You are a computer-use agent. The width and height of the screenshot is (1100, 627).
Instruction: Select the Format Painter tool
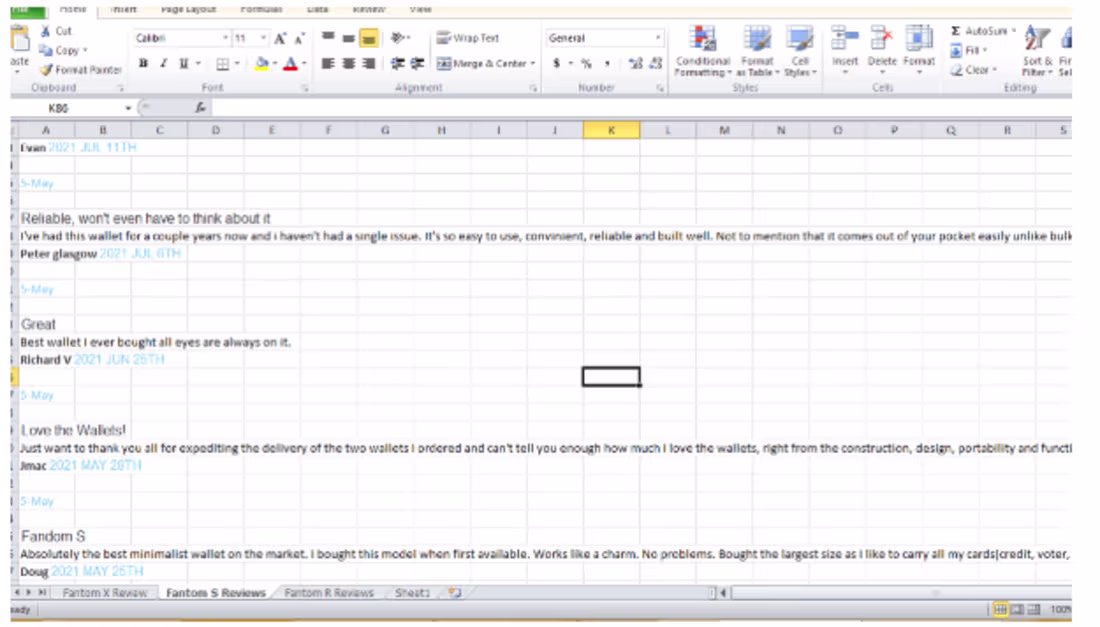(81, 69)
